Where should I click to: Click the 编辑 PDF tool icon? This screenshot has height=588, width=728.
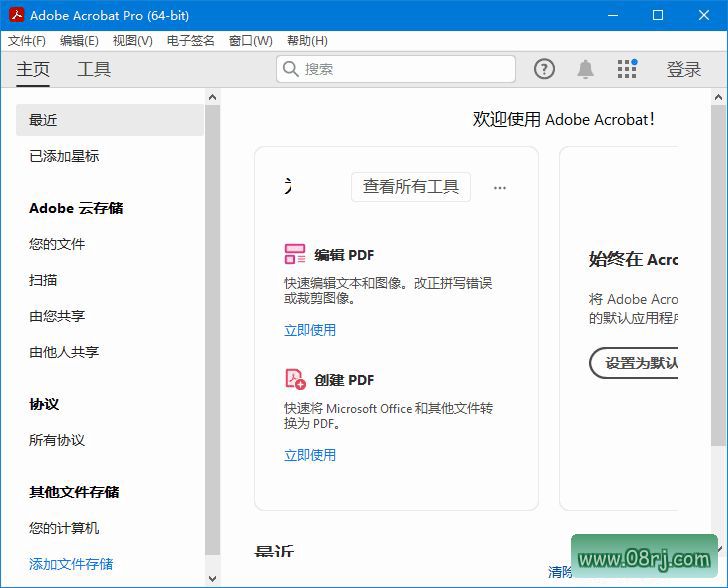pos(295,254)
